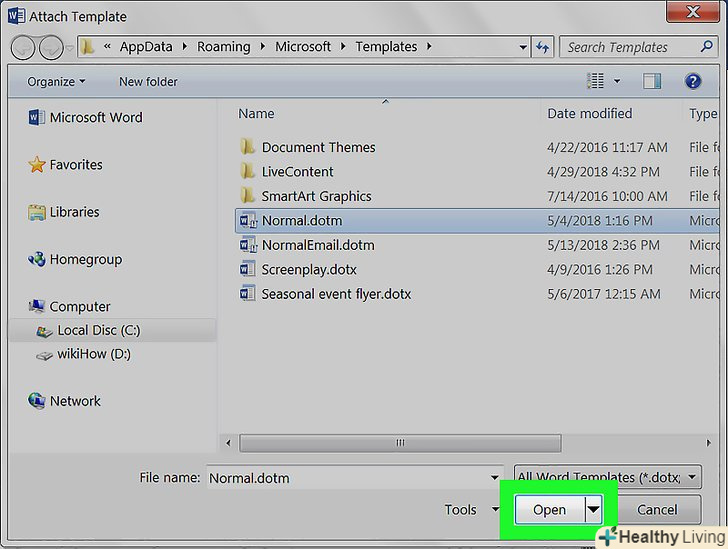This screenshot has width=728, height=549.
Task: Click the scroll right arrow
Action: point(708,443)
